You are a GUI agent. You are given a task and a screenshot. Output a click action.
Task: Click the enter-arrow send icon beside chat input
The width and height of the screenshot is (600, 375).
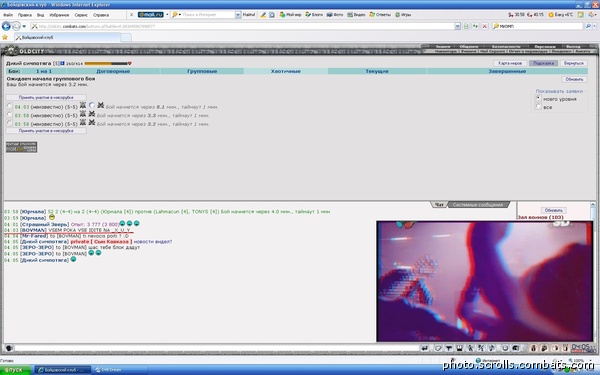pyautogui.click(x=425, y=348)
